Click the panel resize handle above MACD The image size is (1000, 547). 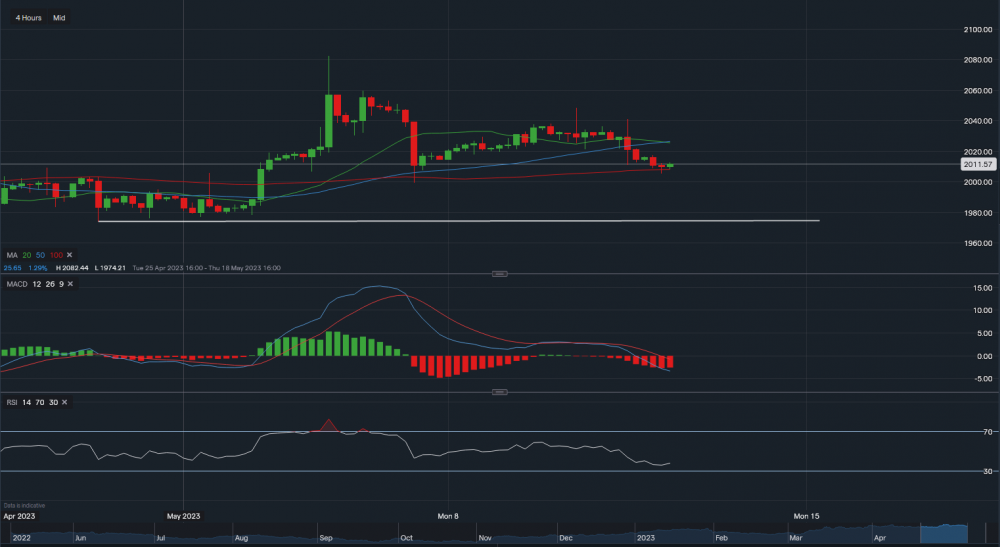pos(502,274)
